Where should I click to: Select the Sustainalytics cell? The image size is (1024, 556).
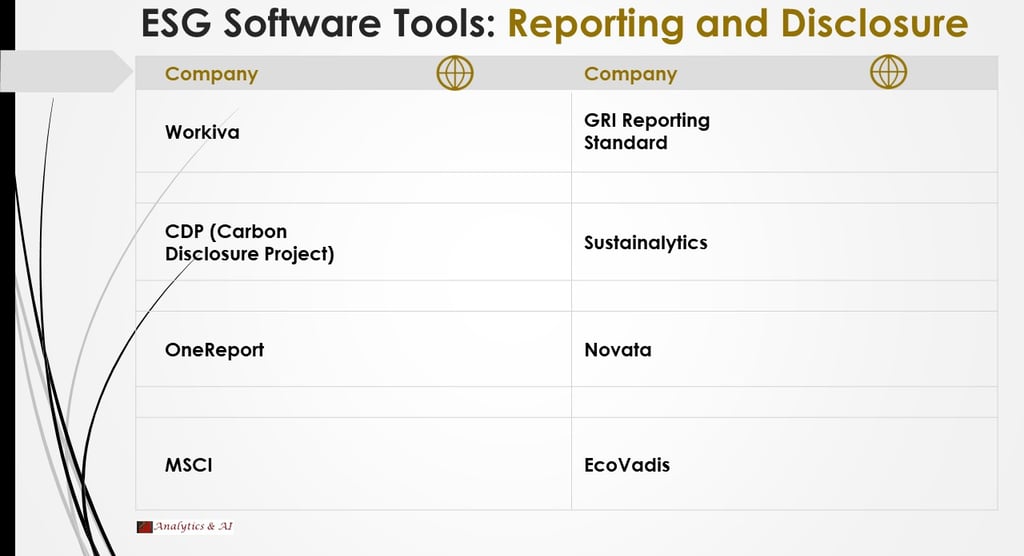tap(784, 242)
